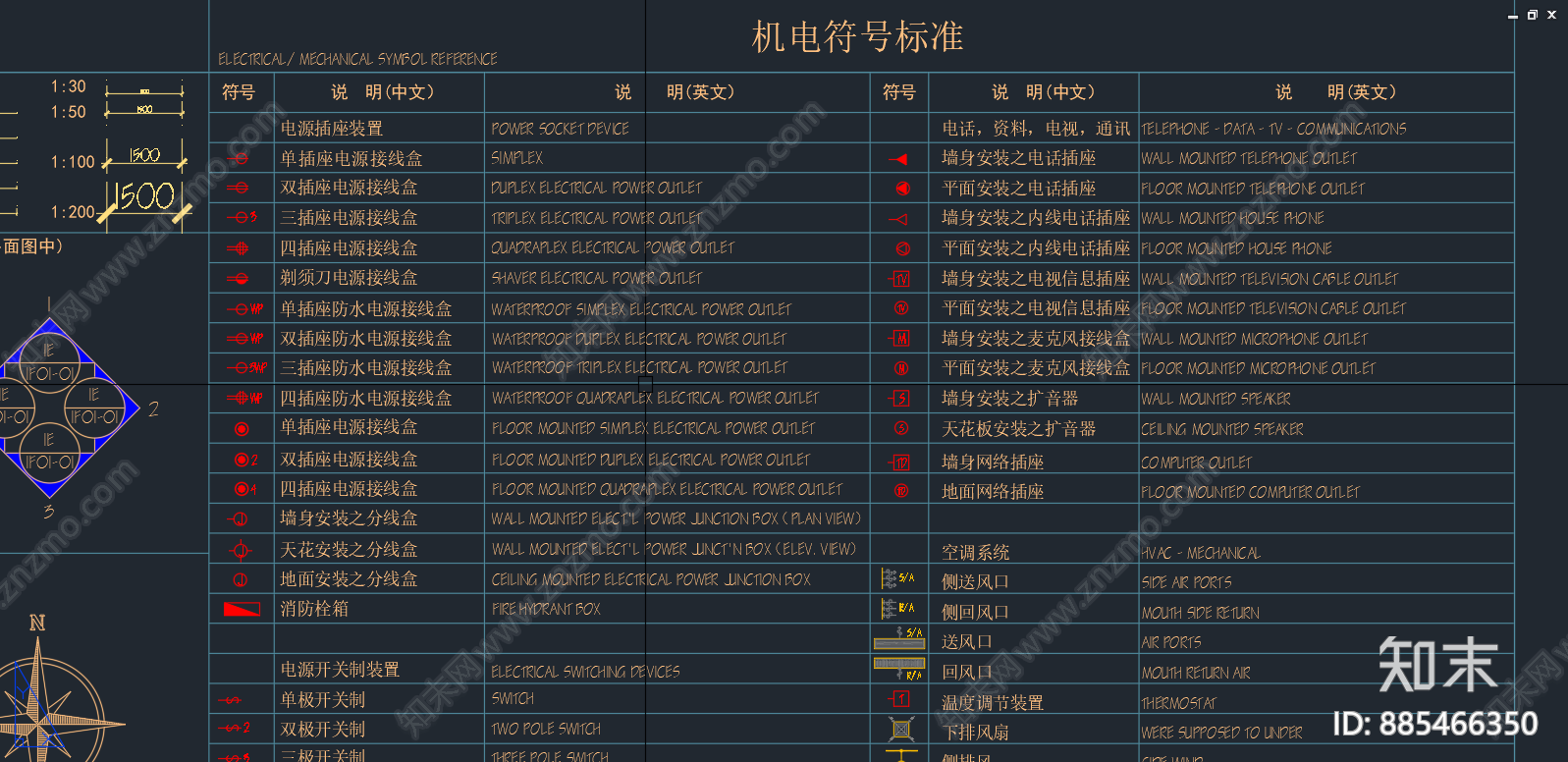This screenshot has width=1568, height=762.
Task: Select the wall mounted speaker symbol
Action: pyautogui.click(x=899, y=399)
